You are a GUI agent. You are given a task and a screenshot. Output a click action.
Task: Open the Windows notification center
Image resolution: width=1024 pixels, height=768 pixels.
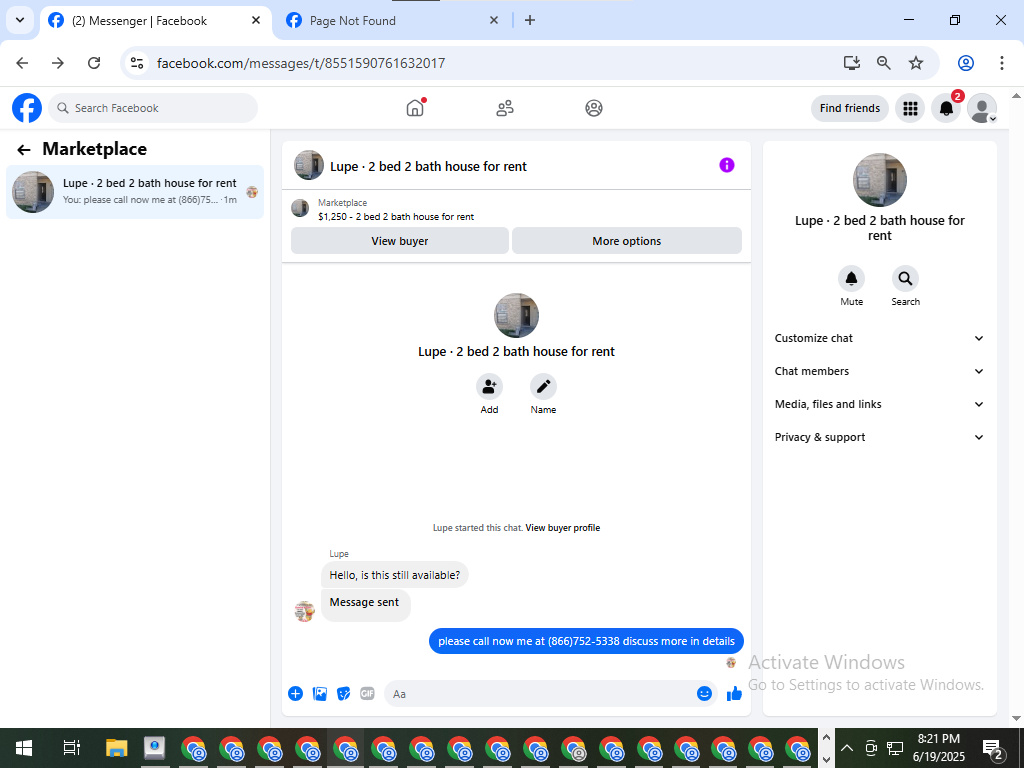[x=993, y=748]
